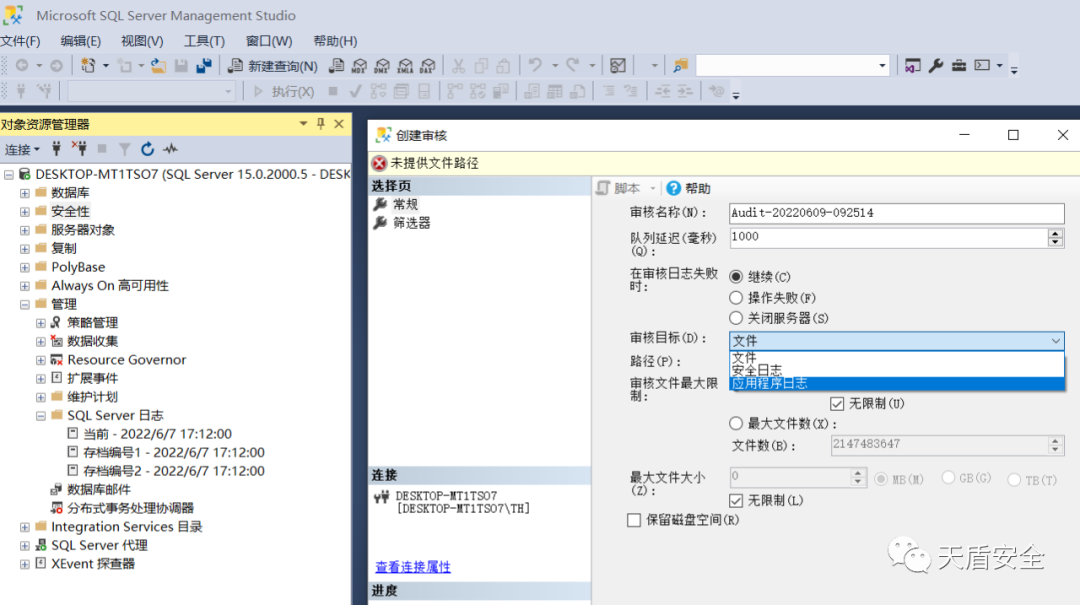
Task: Expand the 安全性 node in the tree
Action: [x=25, y=211]
